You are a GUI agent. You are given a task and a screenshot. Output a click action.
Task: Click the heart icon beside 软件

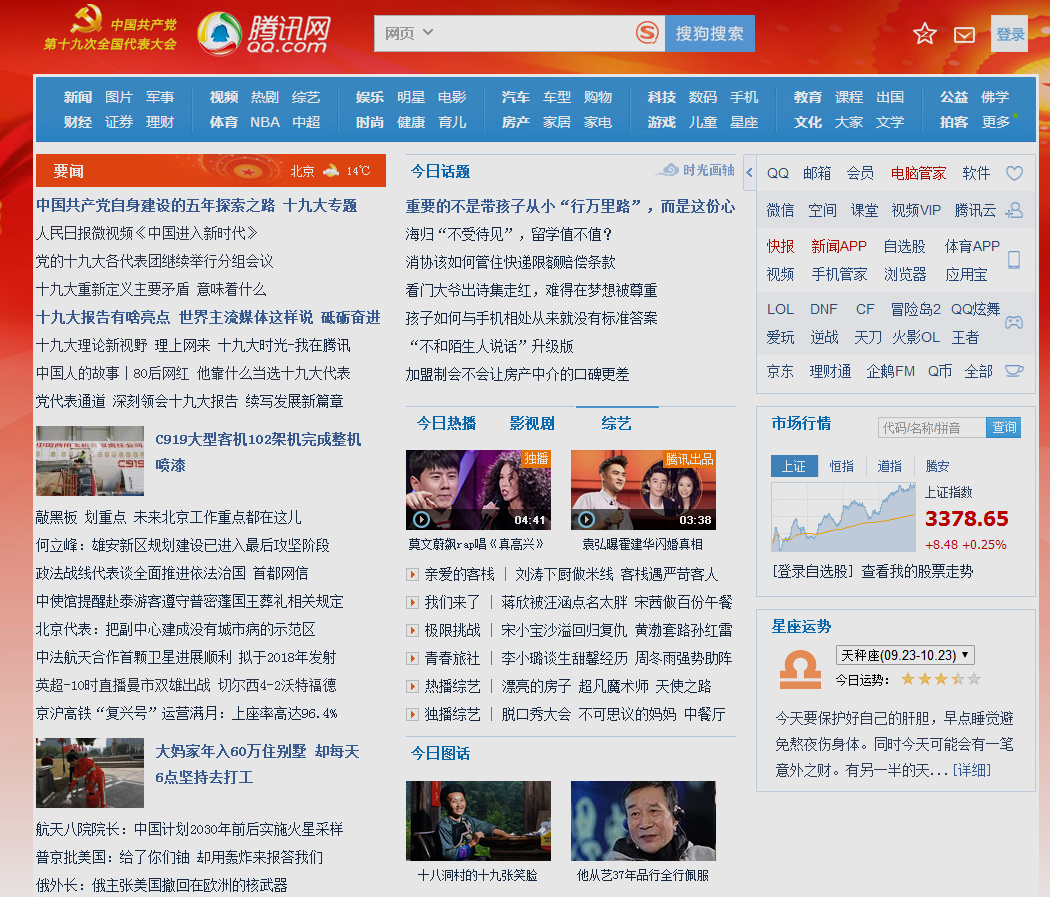[x=1015, y=173]
